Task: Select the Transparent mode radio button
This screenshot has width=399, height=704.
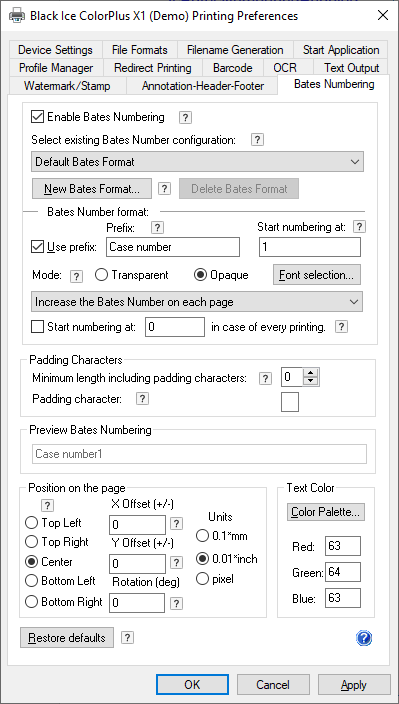Action: (102, 275)
